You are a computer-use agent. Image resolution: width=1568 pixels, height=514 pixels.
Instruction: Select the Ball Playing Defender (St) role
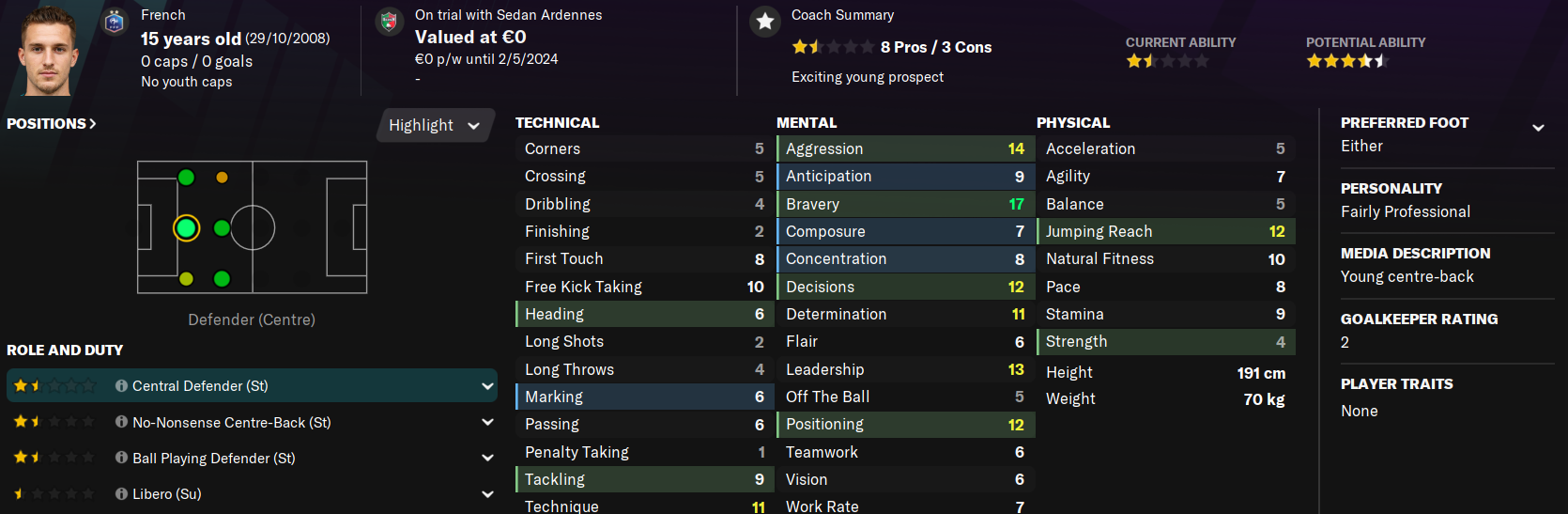coord(213,459)
